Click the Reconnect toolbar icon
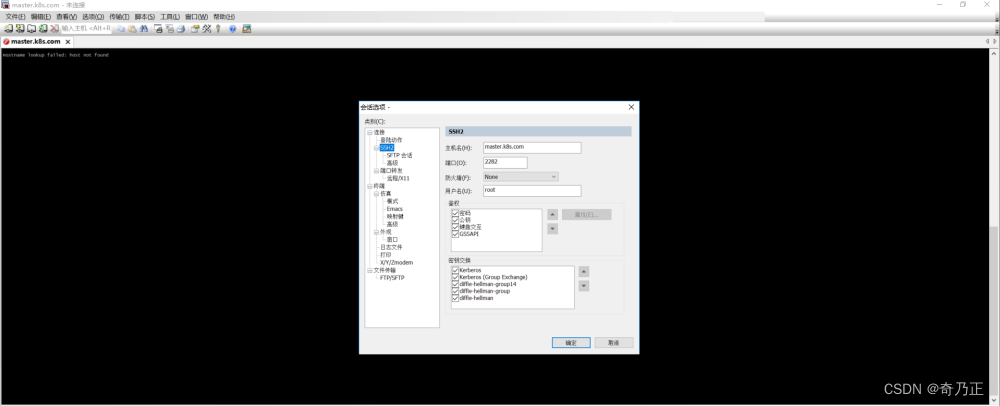 (x=43, y=29)
